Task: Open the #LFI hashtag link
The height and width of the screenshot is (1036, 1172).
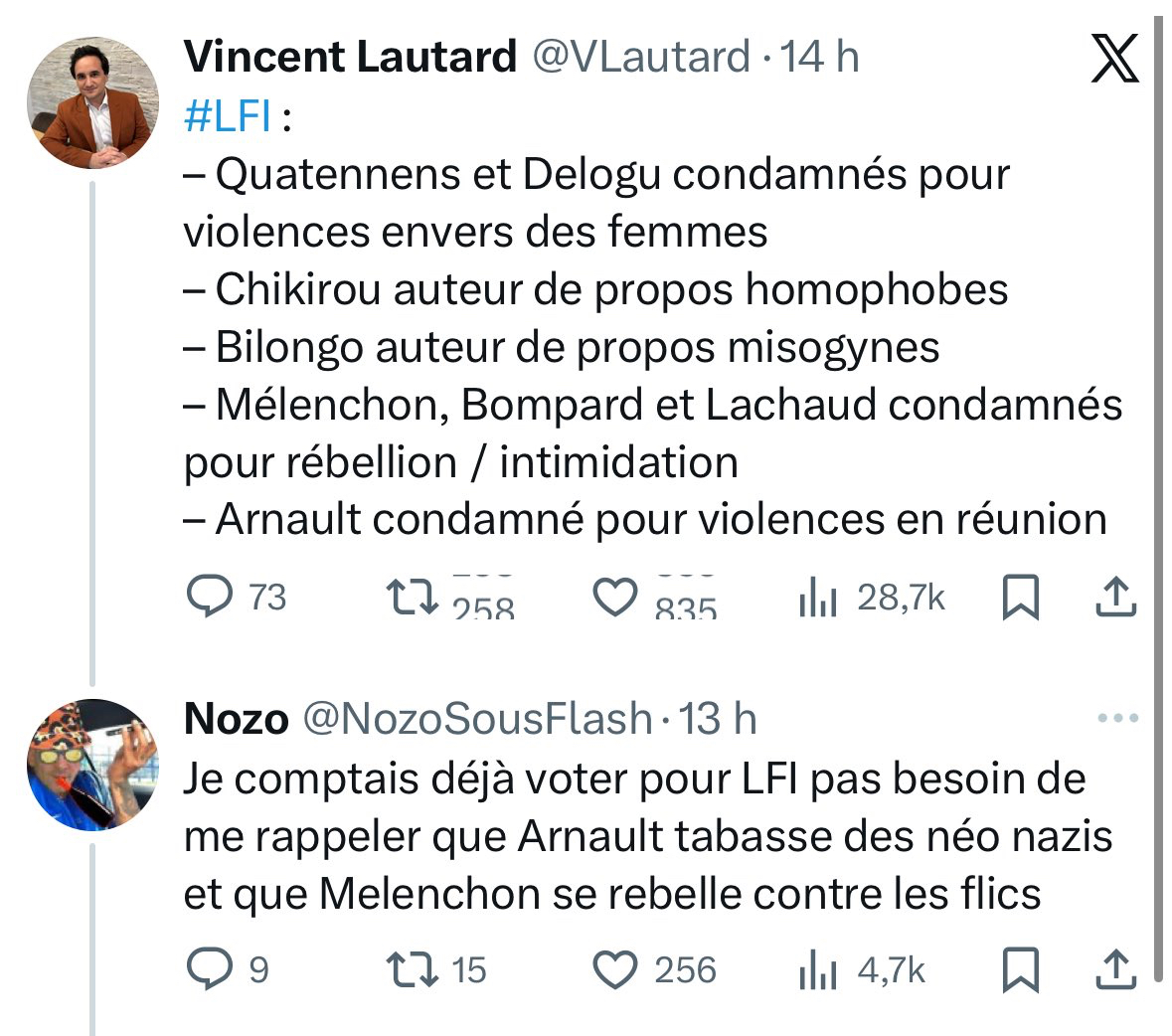Action: 228,116
